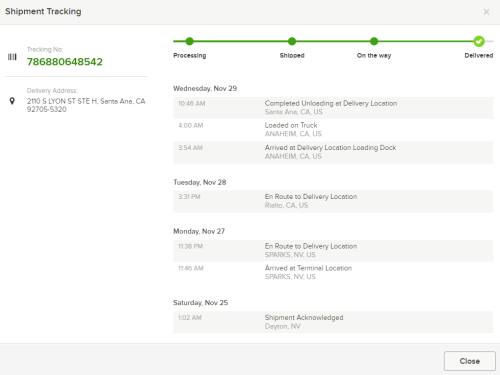
Task: Select the Loaded on Truck entry
Action: (333, 130)
